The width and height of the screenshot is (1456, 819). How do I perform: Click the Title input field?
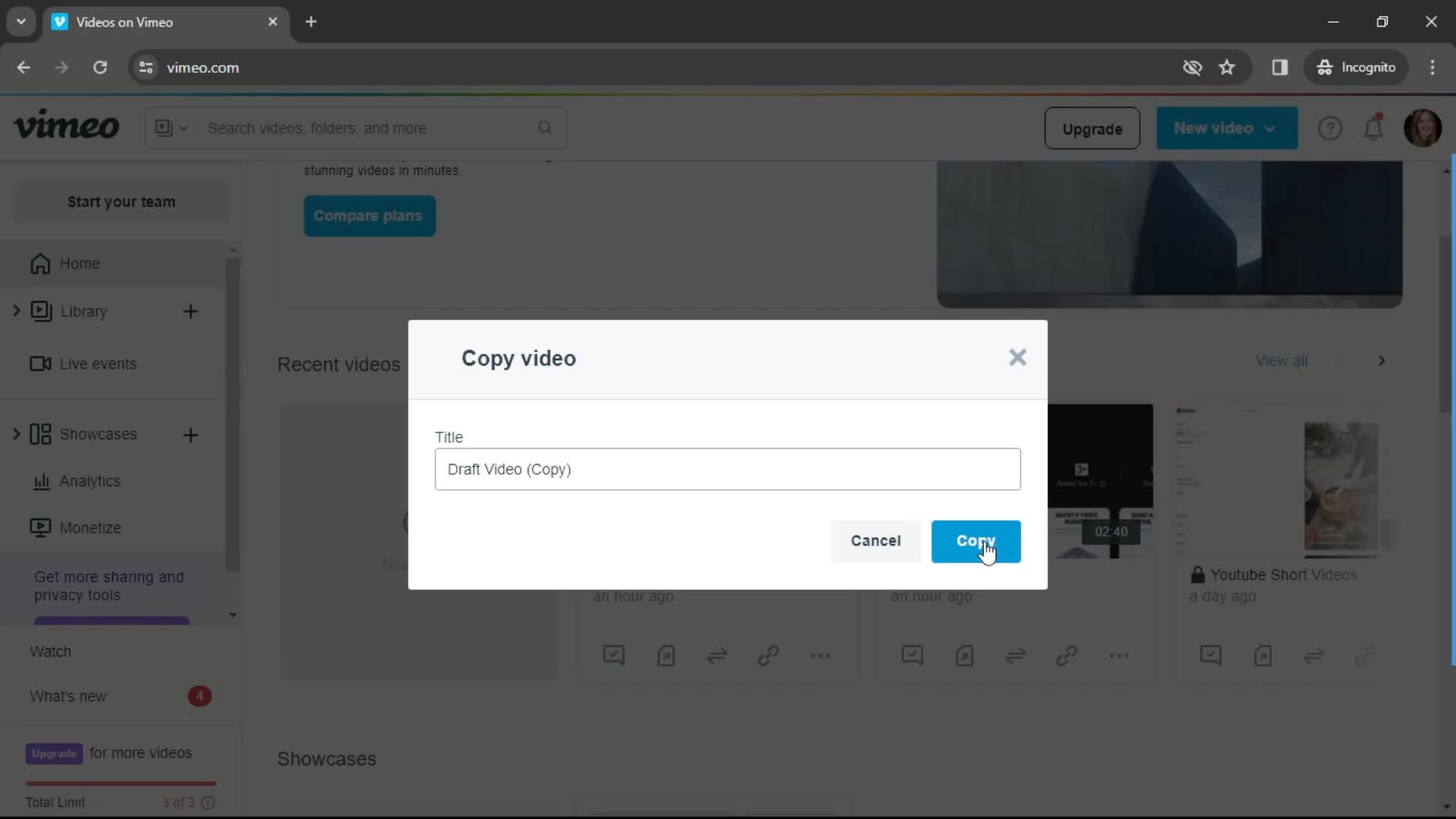tap(727, 469)
